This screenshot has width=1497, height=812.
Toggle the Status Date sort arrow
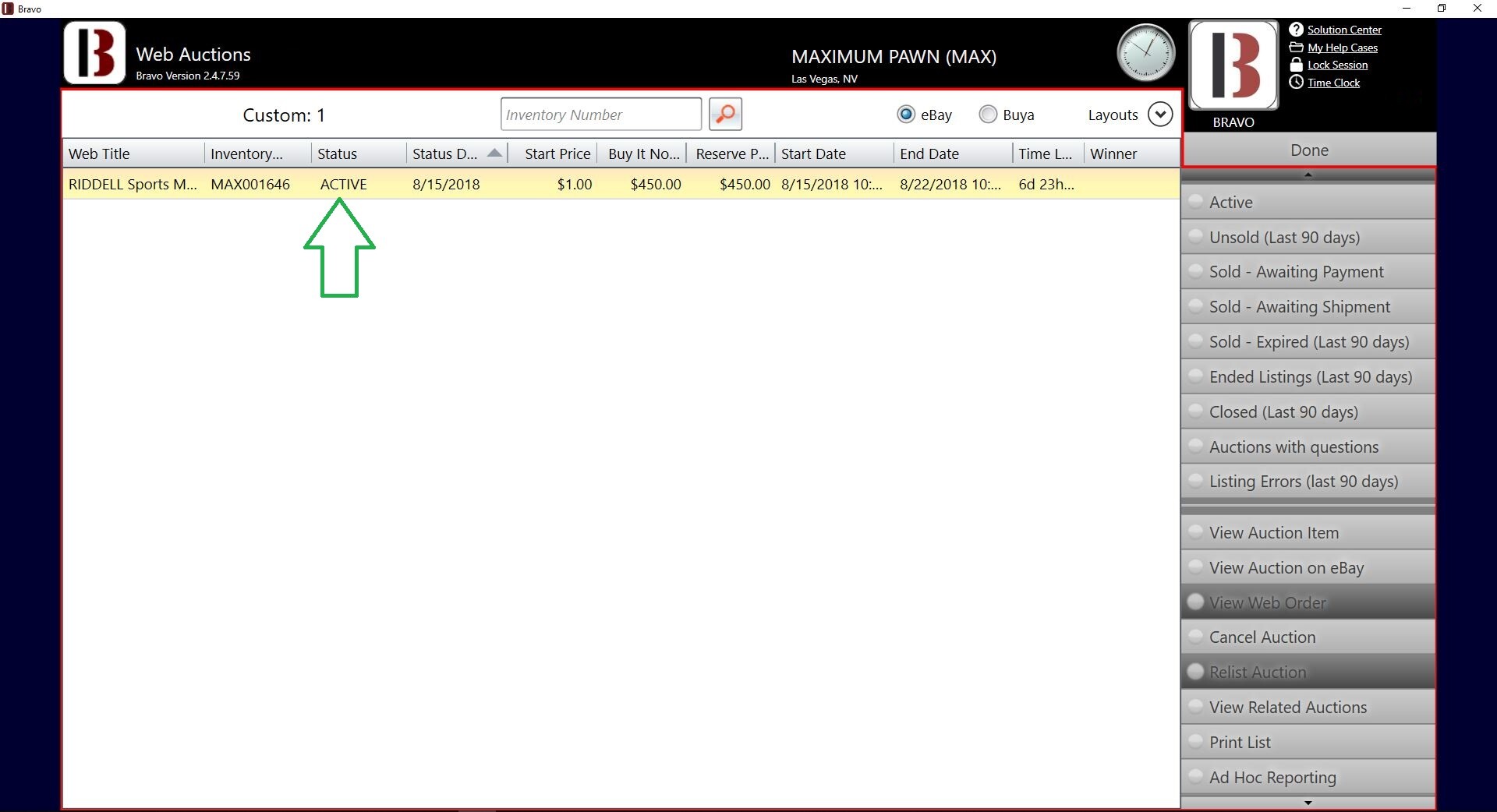pyautogui.click(x=494, y=154)
